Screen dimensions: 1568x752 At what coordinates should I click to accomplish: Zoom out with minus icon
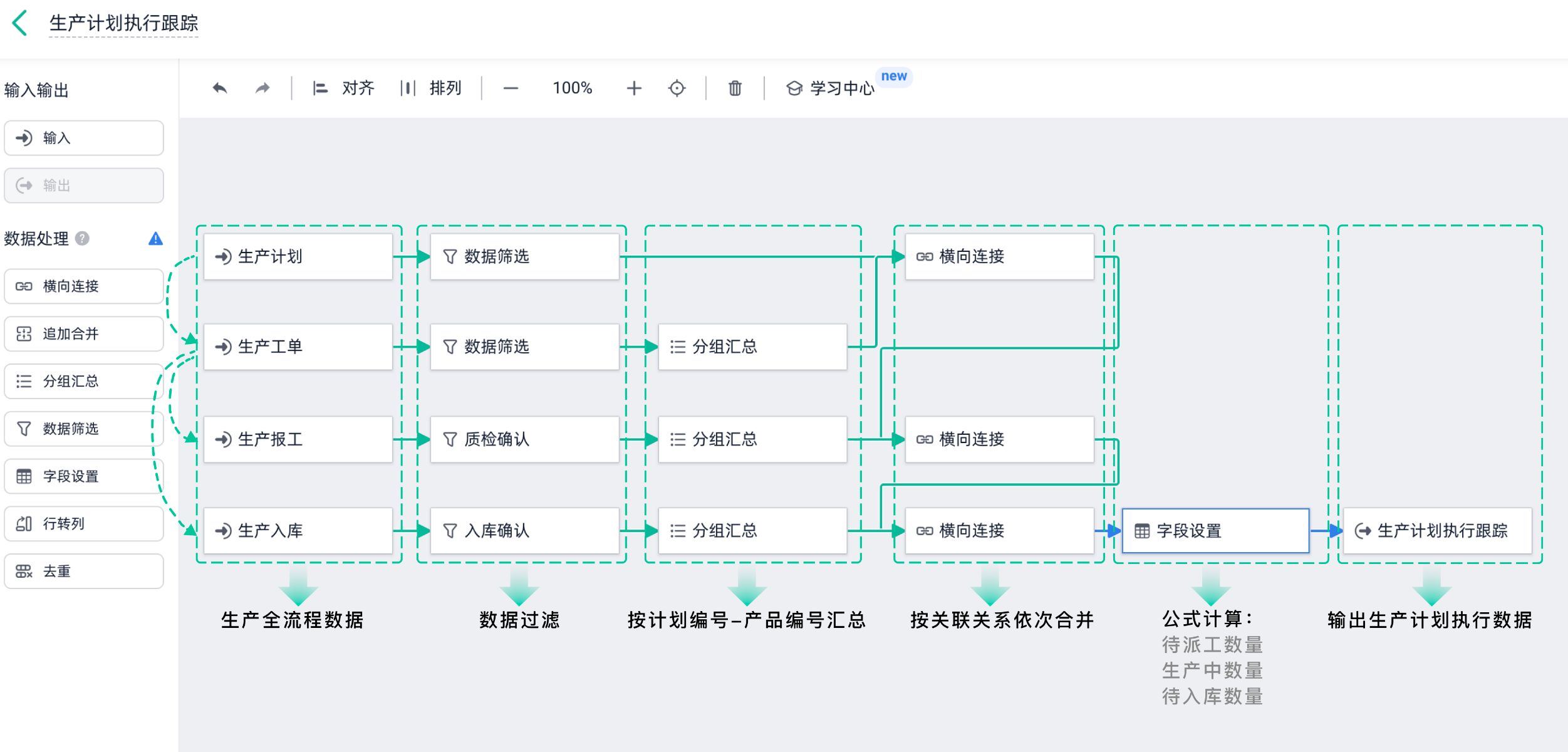tap(511, 88)
